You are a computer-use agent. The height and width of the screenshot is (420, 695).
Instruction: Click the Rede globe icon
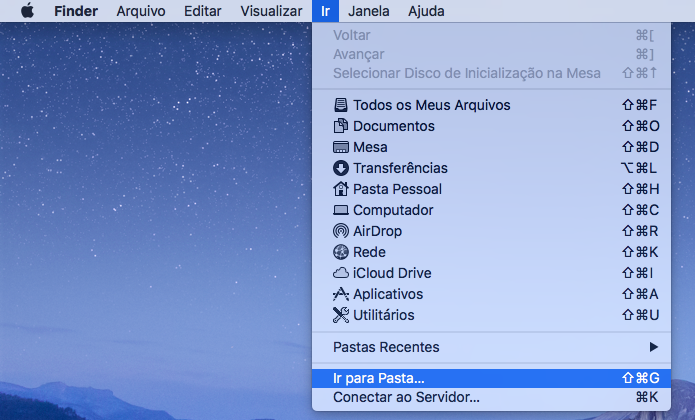(340, 252)
